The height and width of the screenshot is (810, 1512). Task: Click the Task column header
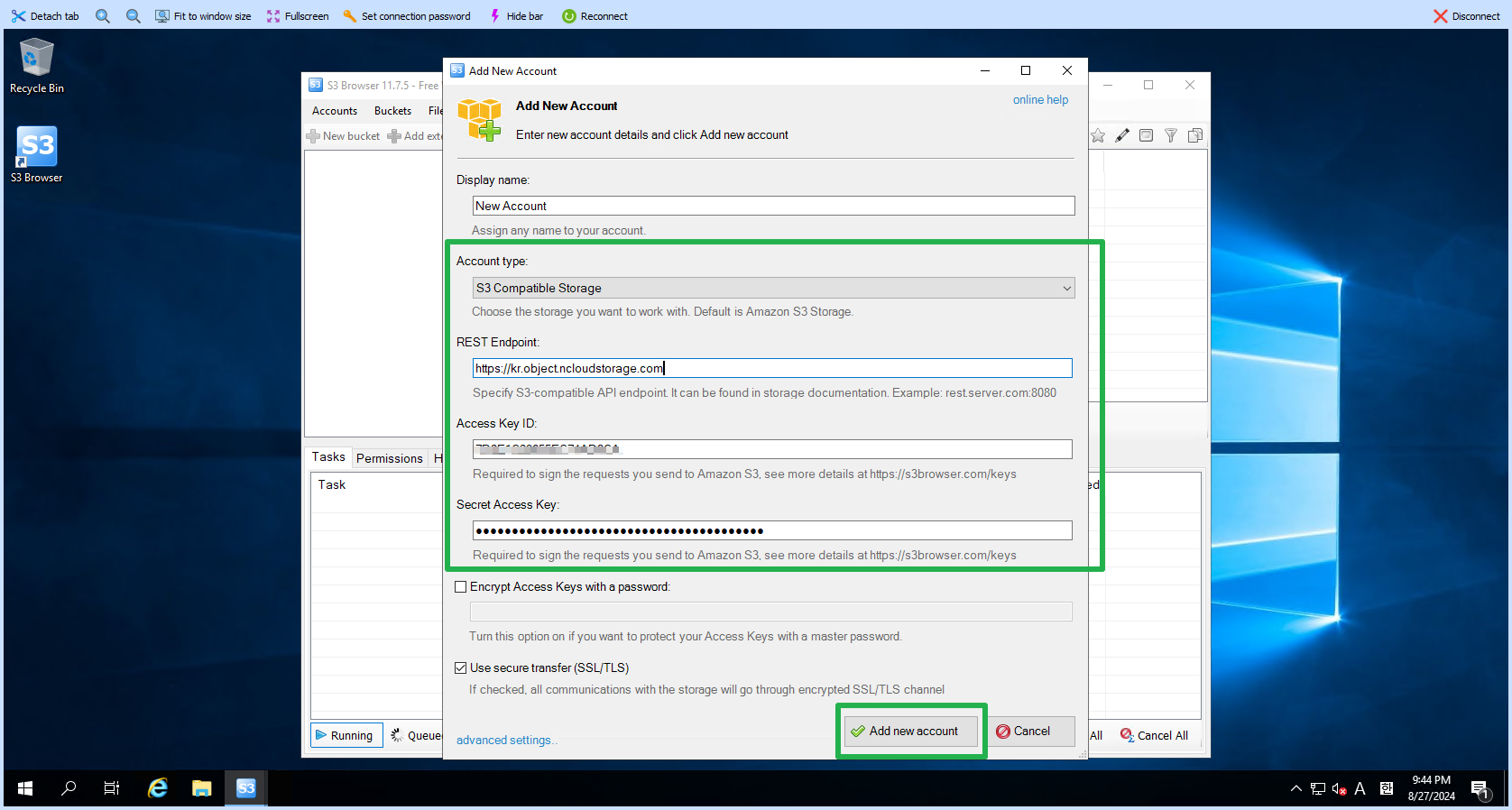[331, 484]
